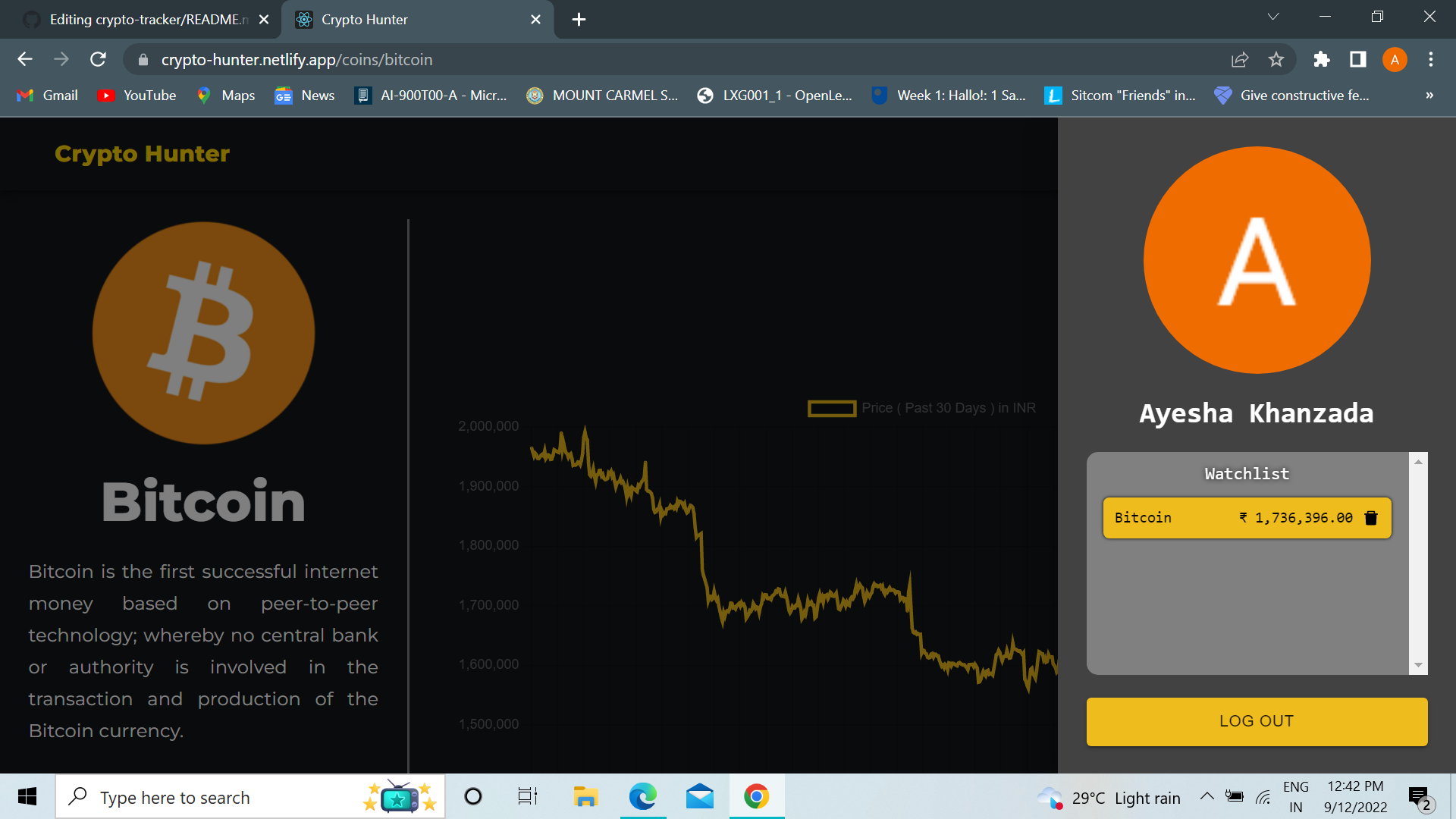This screenshot has width=1456, height=819.
Task: Expand the hidden bookmarks chevron
Action: click(1429, 96)
